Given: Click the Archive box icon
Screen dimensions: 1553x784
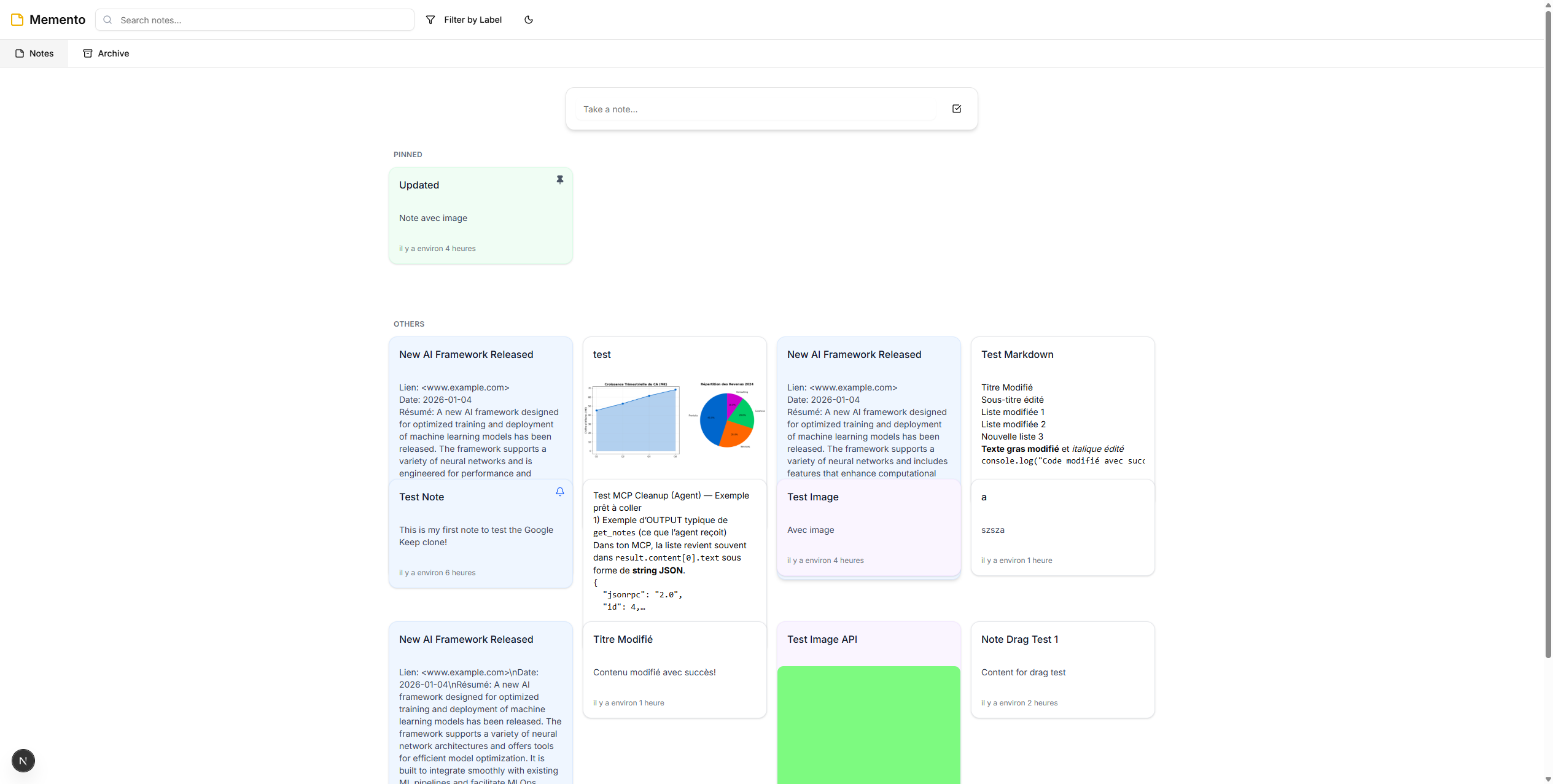Looking at the screenshot, I should pyautogui.click(x=88, y=53).
